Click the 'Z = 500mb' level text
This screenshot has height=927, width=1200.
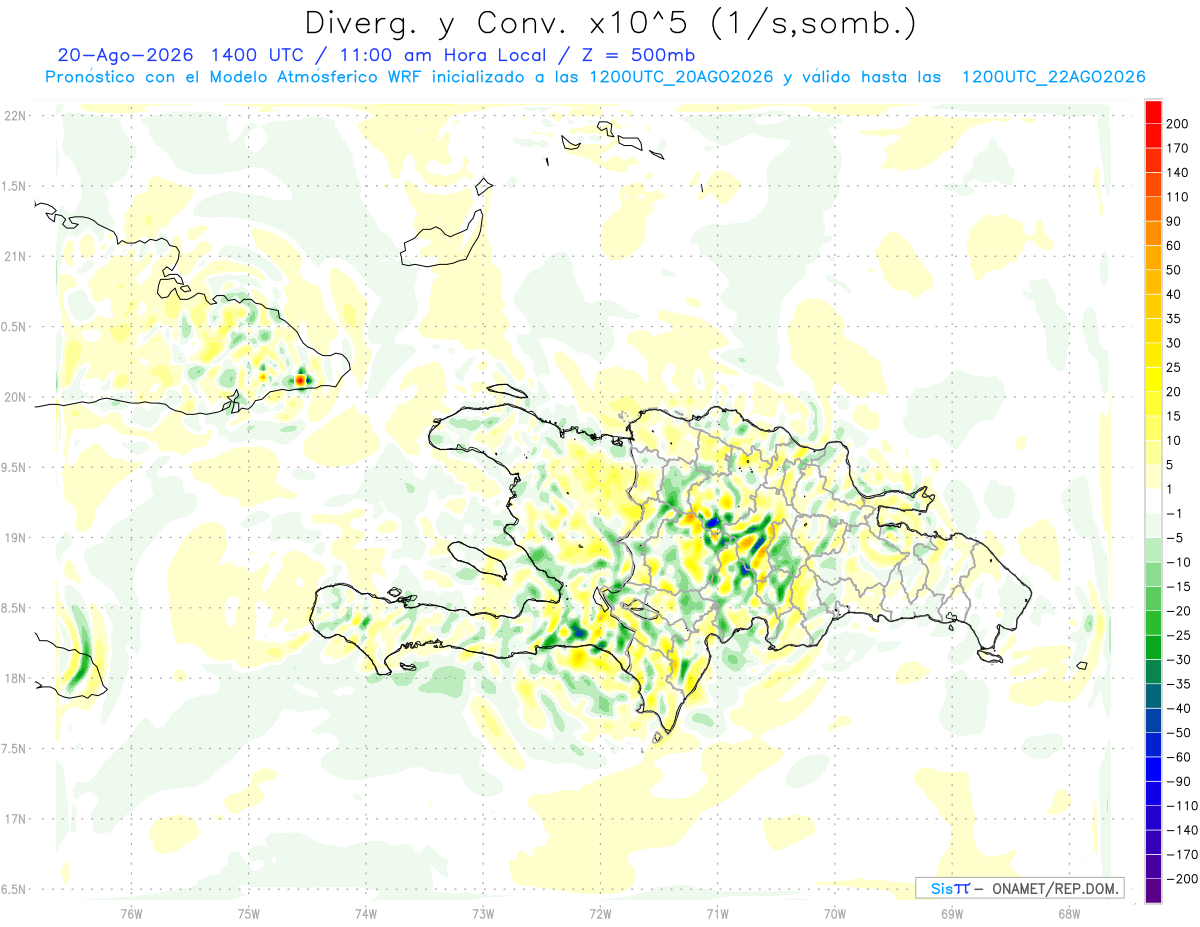639,55
